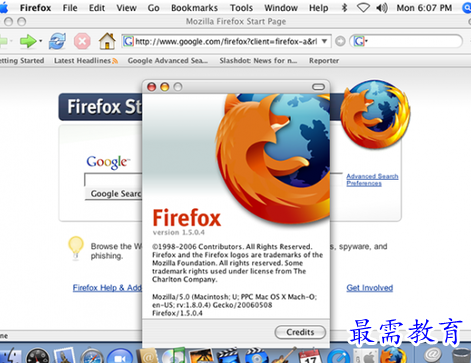Expand the Forward history dropdown arrow

coord(40,41)
